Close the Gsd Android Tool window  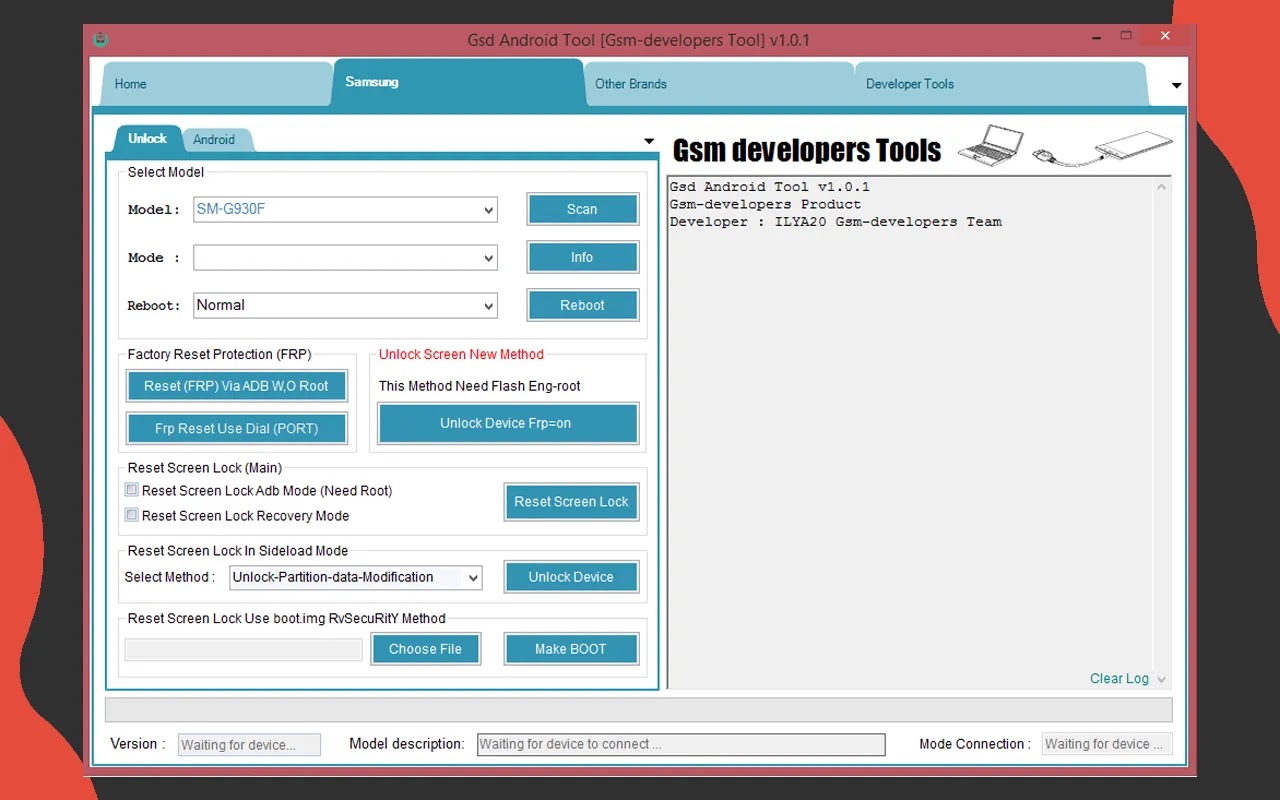1166,37
